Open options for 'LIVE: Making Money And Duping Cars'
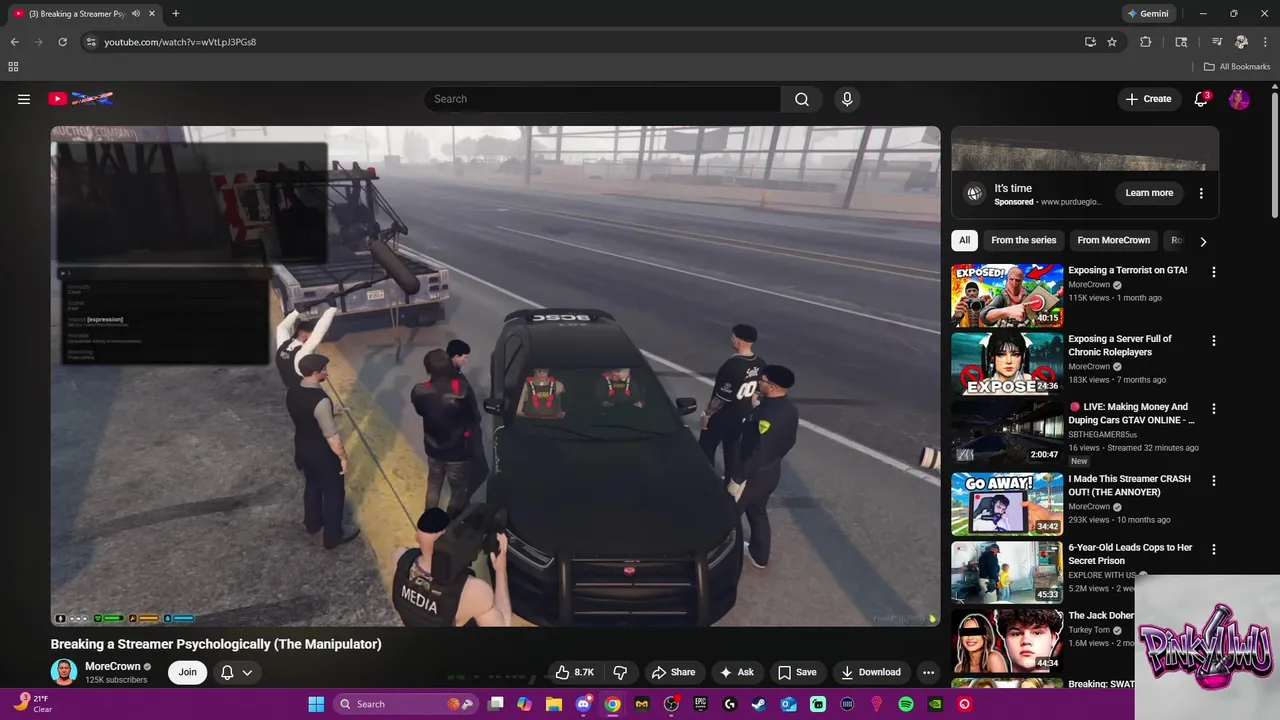The width and height of the screenshot is (1280, 720). pos(1214,409)
